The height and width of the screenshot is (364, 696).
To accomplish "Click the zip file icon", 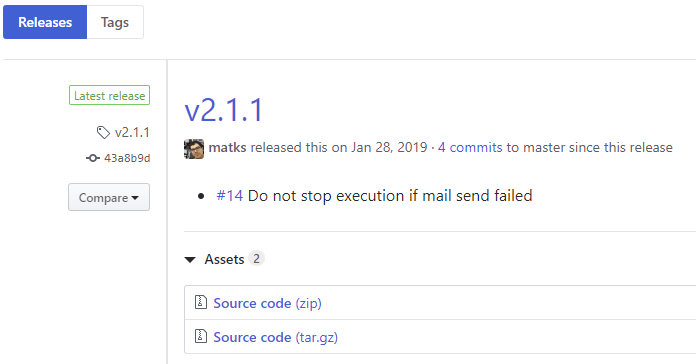I will (201, 302).
